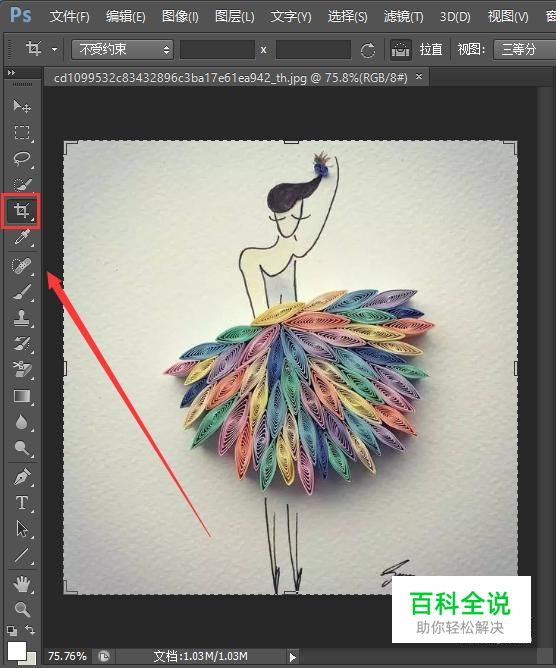
Task: Select the Zoom tool
Action: pos(22,610)
